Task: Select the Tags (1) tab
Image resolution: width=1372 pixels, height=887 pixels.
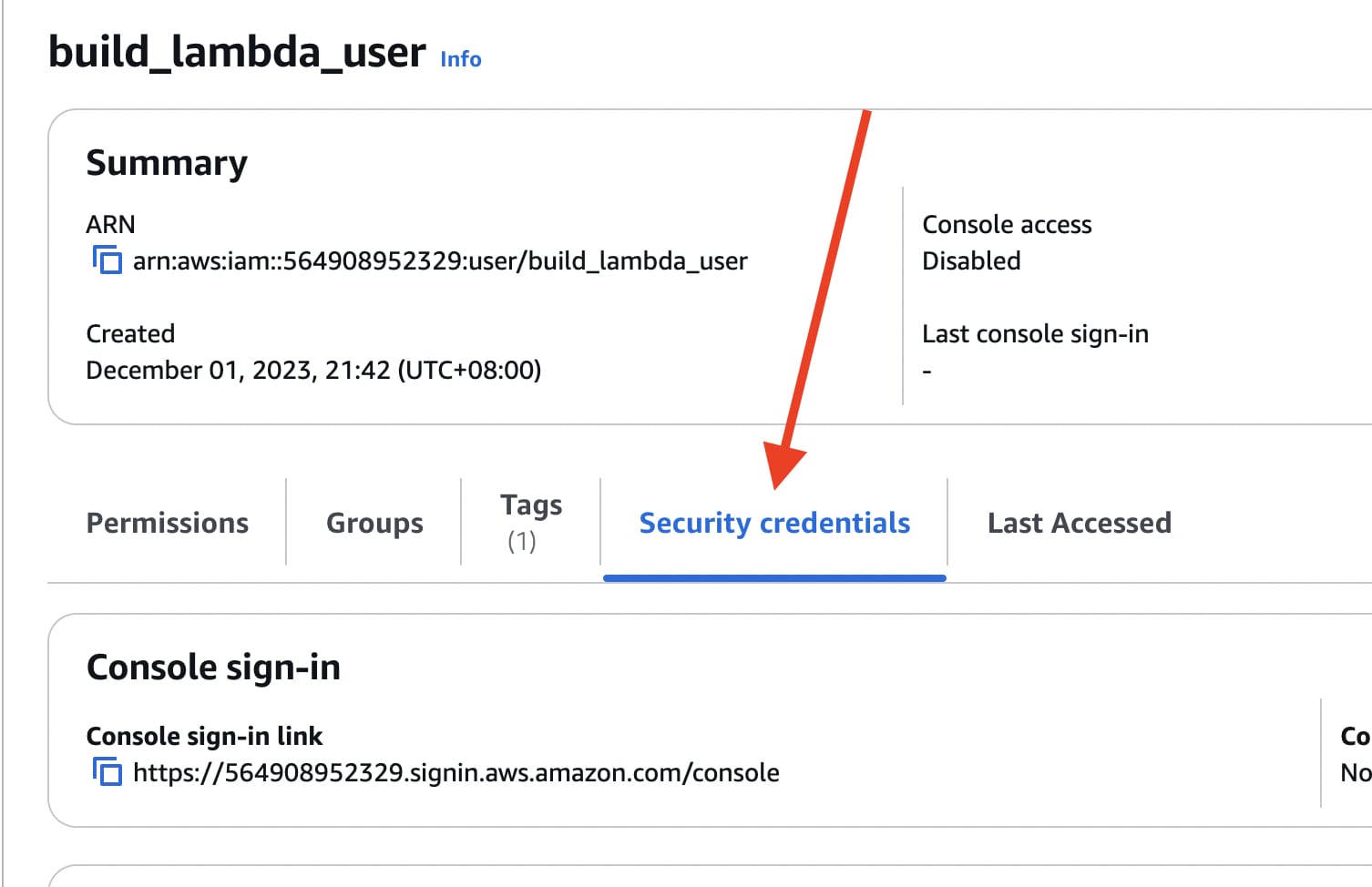Action: pos(531,523)
